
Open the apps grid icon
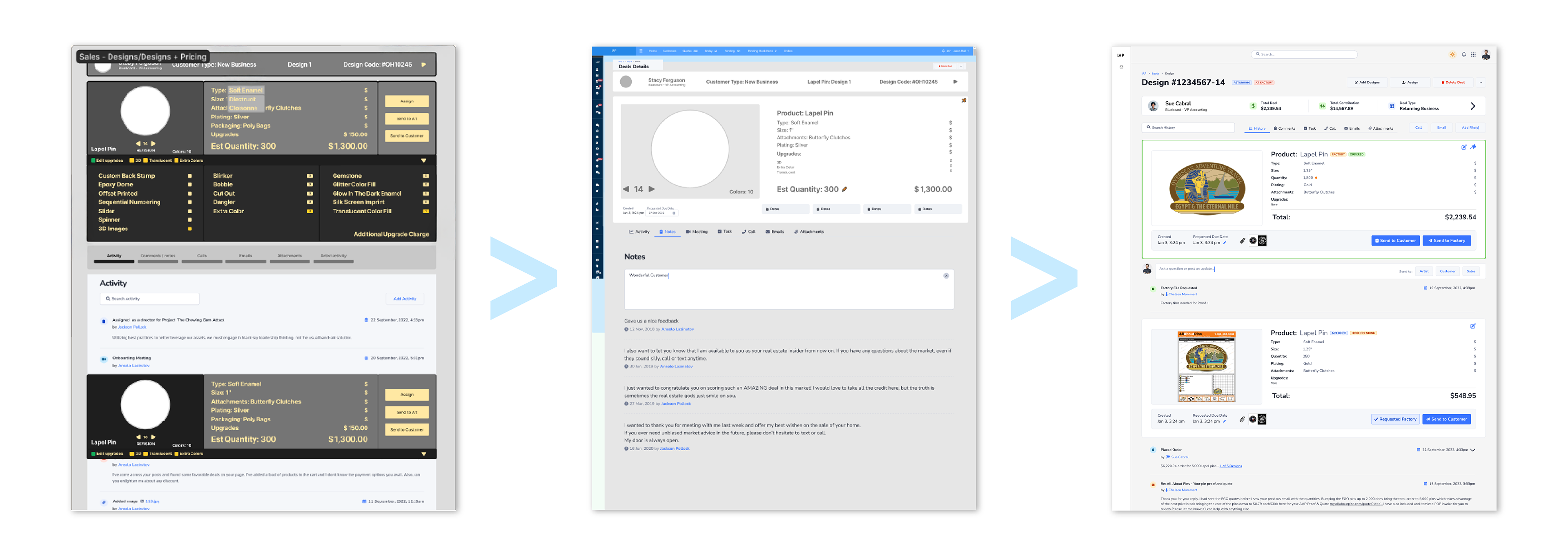(x=1473, y=55)
